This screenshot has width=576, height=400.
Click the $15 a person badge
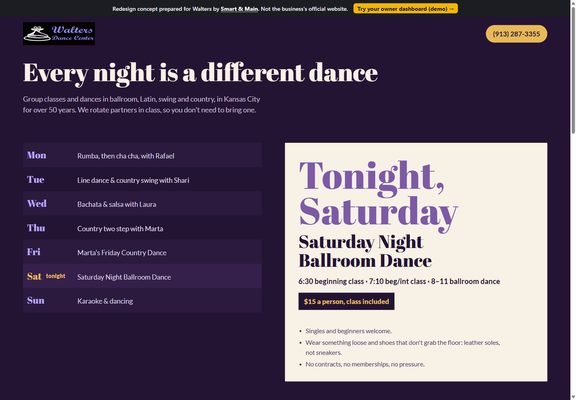pos(346,301)
